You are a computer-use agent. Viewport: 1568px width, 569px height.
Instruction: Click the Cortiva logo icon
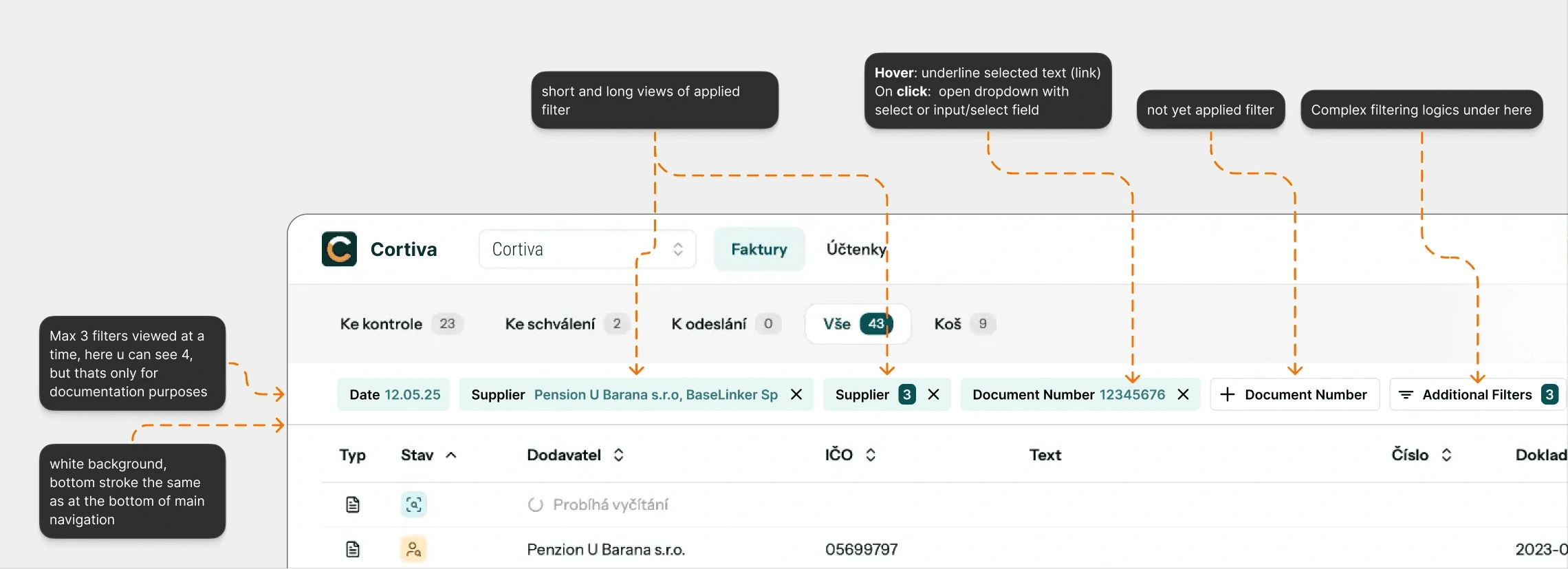339,249
